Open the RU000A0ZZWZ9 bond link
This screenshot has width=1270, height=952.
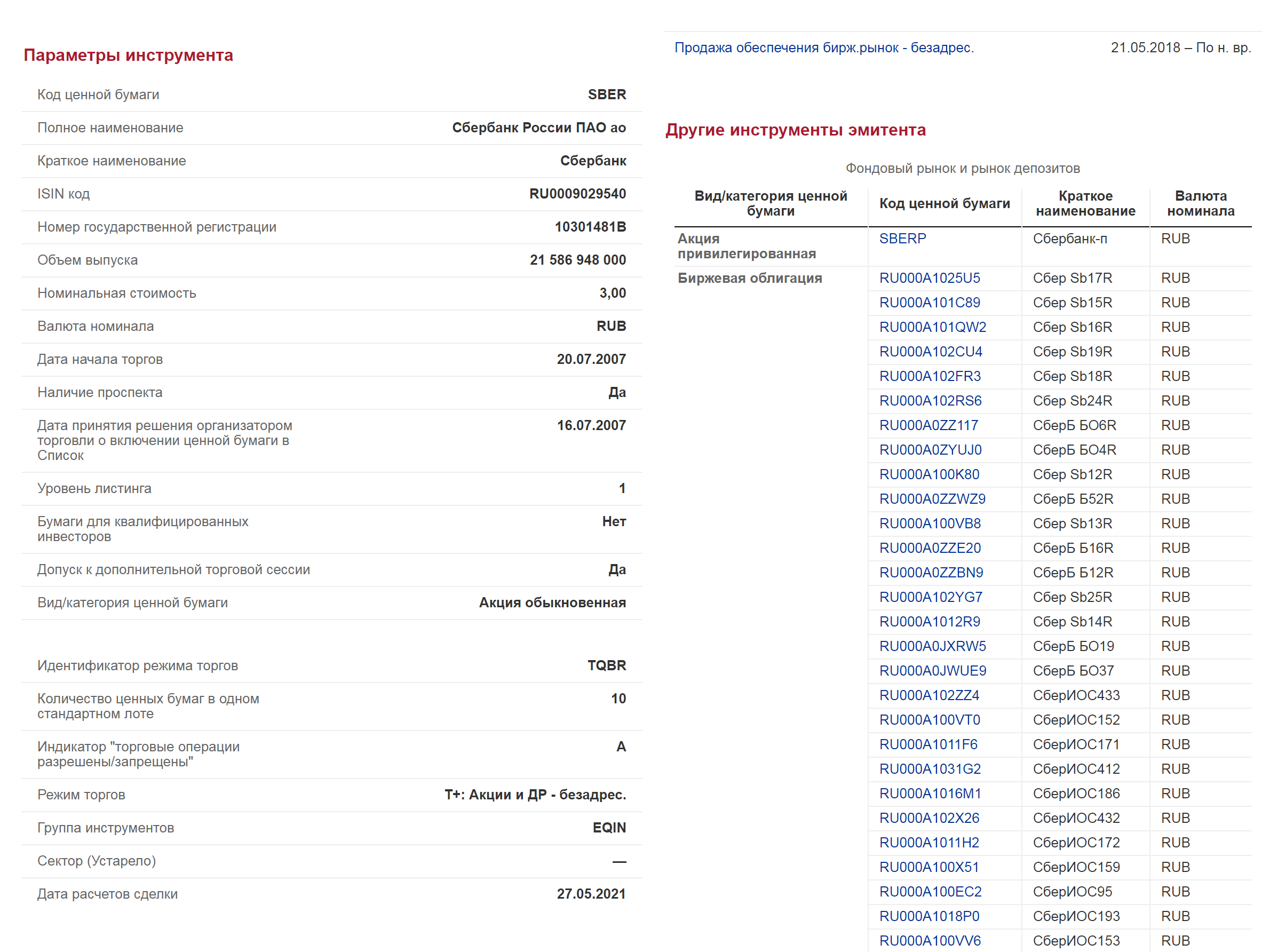point(932,499)
